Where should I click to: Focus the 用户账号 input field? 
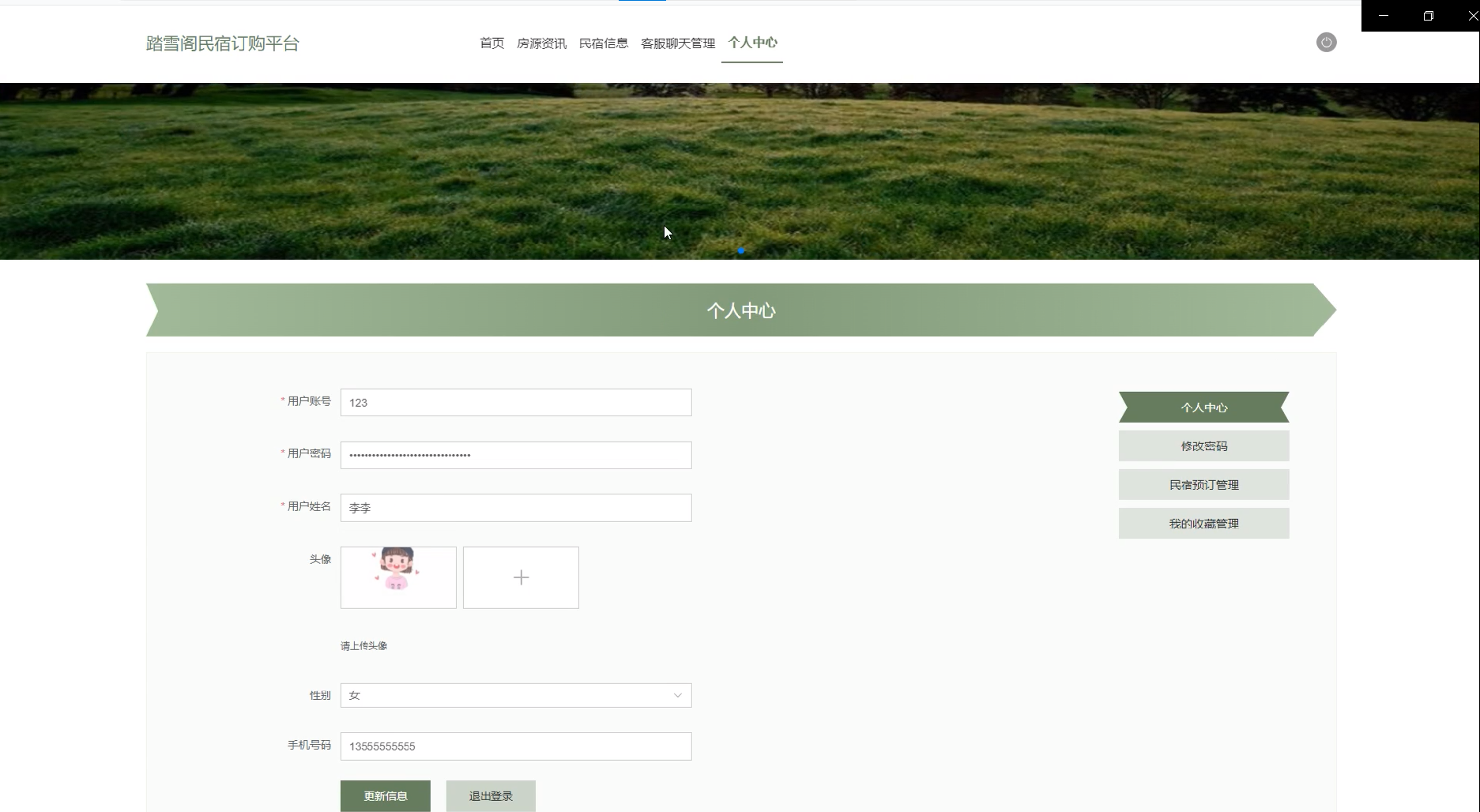click(516, 402)
